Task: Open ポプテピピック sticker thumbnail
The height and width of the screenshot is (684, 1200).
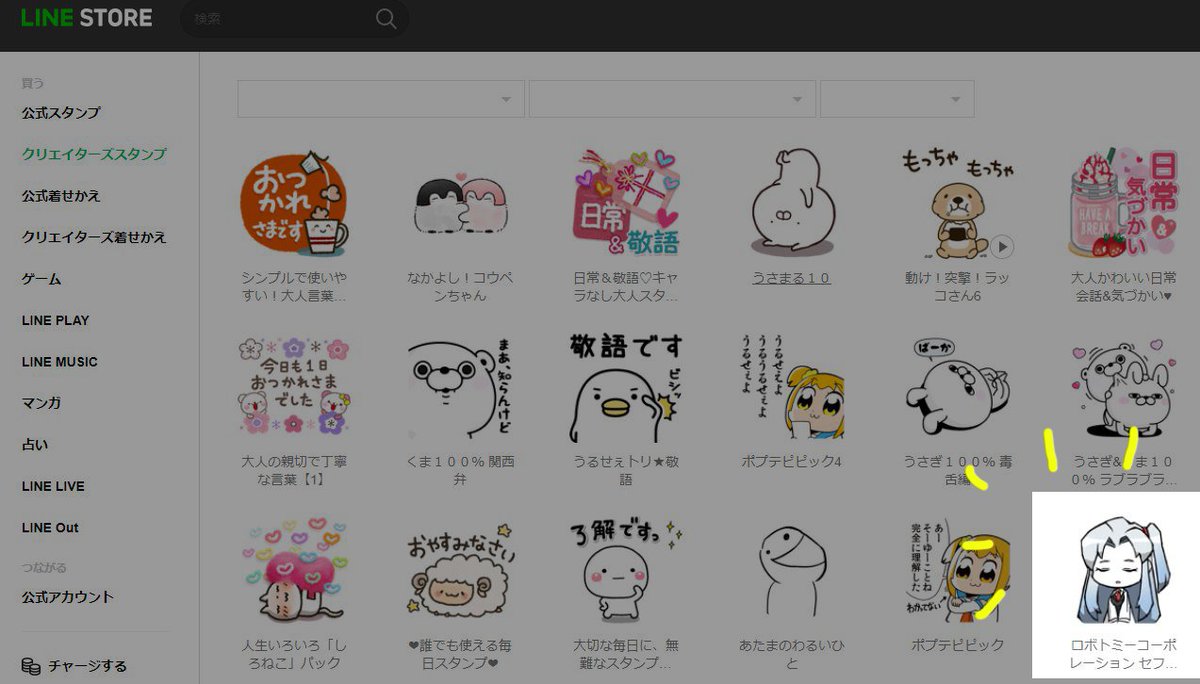Action: 957,570
